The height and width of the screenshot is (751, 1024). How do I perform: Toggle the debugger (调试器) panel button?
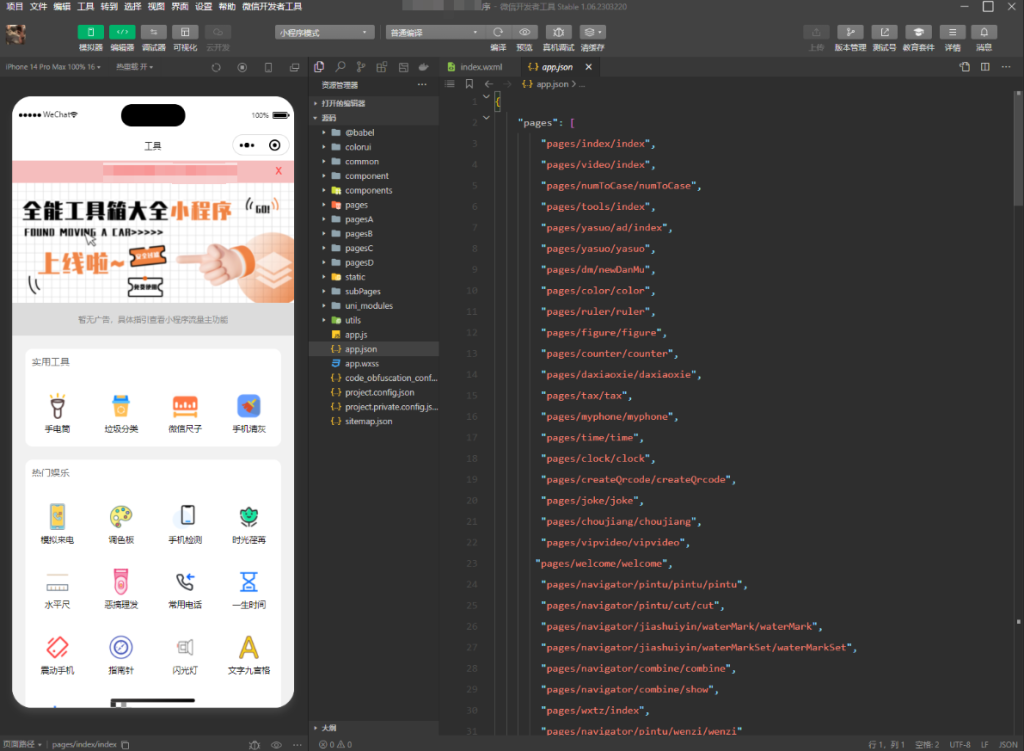pyautogui.click(x=153, y=32)
